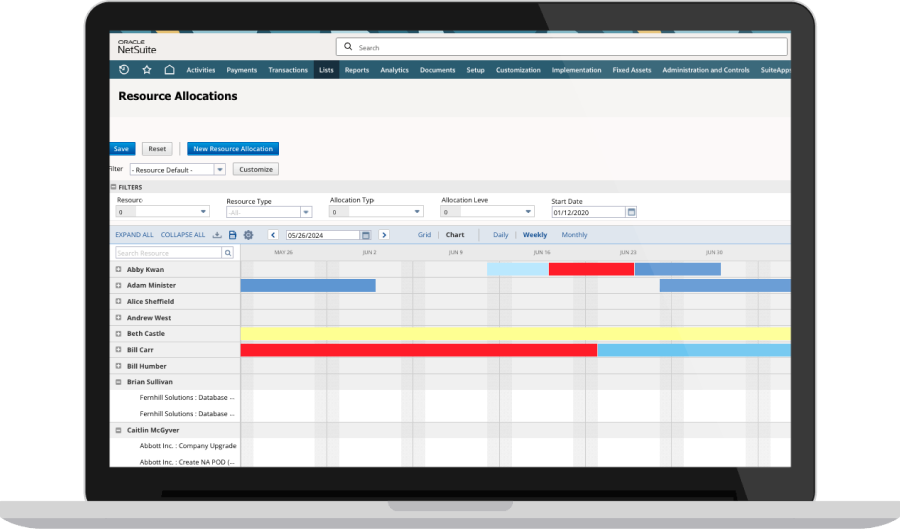Click the Customize button
Viewport: 900px width, 529px height.
click(256, 169)
